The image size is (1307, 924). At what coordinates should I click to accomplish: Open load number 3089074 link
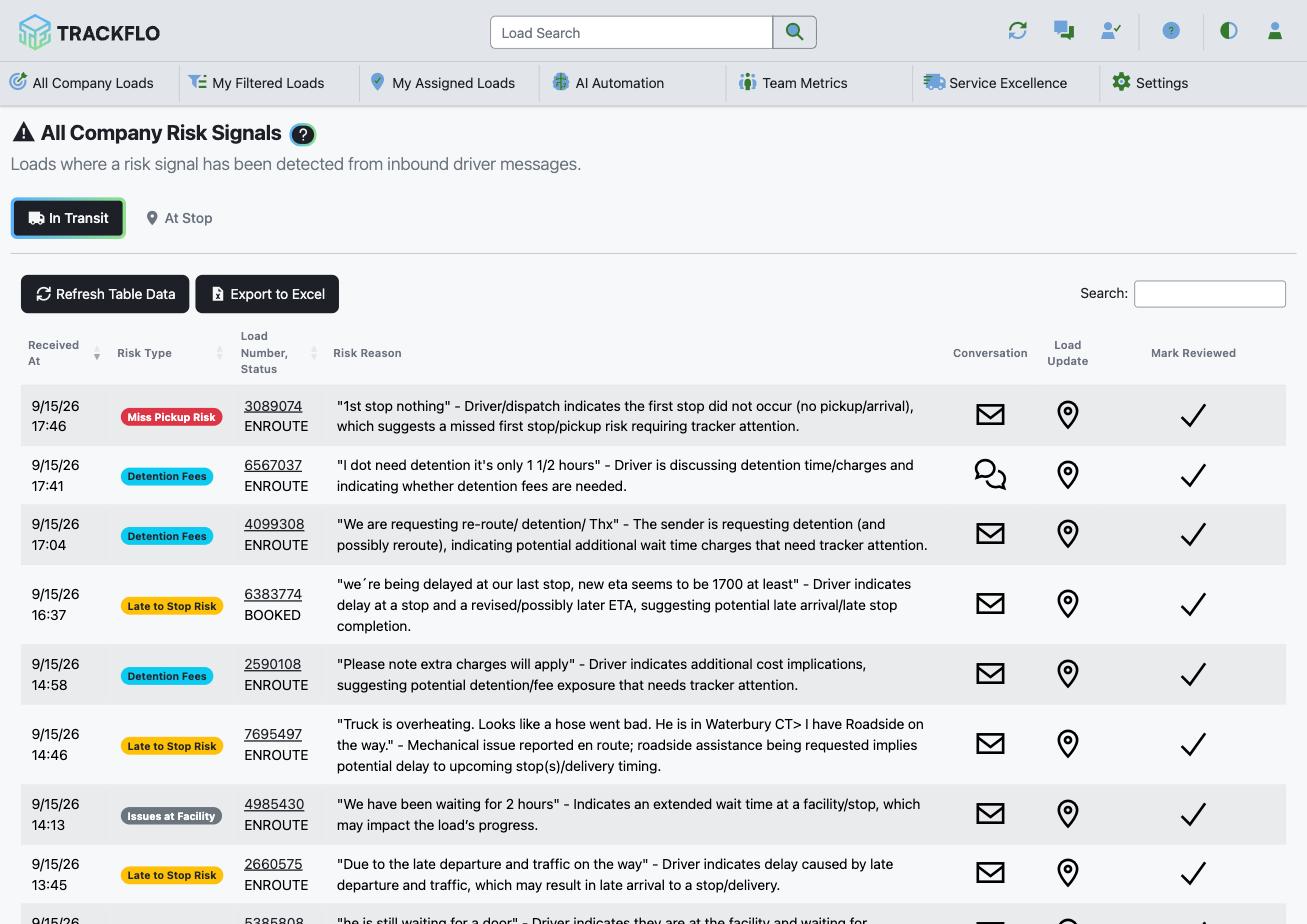coord(273,406)
